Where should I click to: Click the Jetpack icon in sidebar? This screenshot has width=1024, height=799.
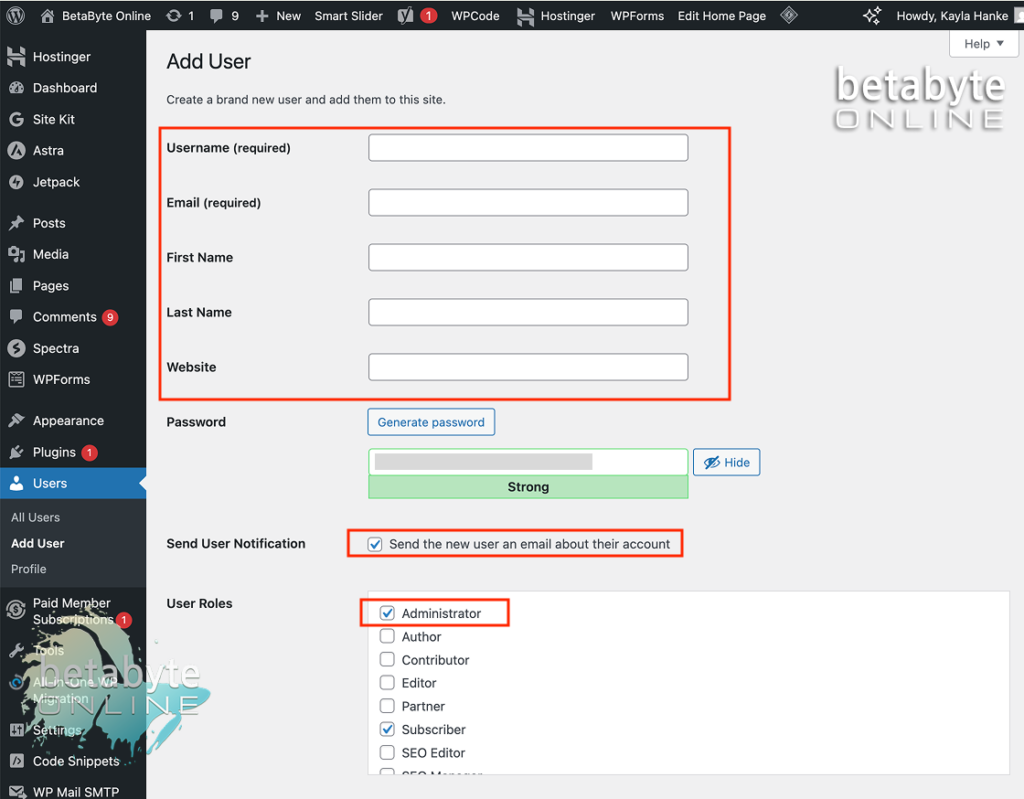click(x=16, y=182)
